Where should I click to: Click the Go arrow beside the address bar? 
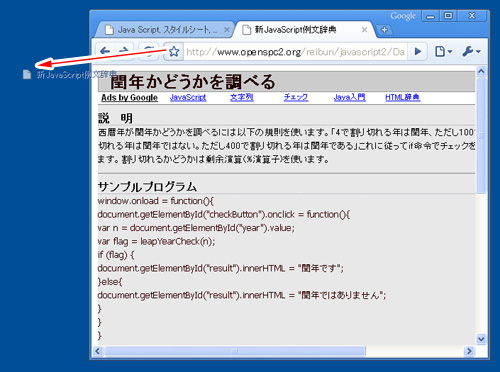click(417, 52)
